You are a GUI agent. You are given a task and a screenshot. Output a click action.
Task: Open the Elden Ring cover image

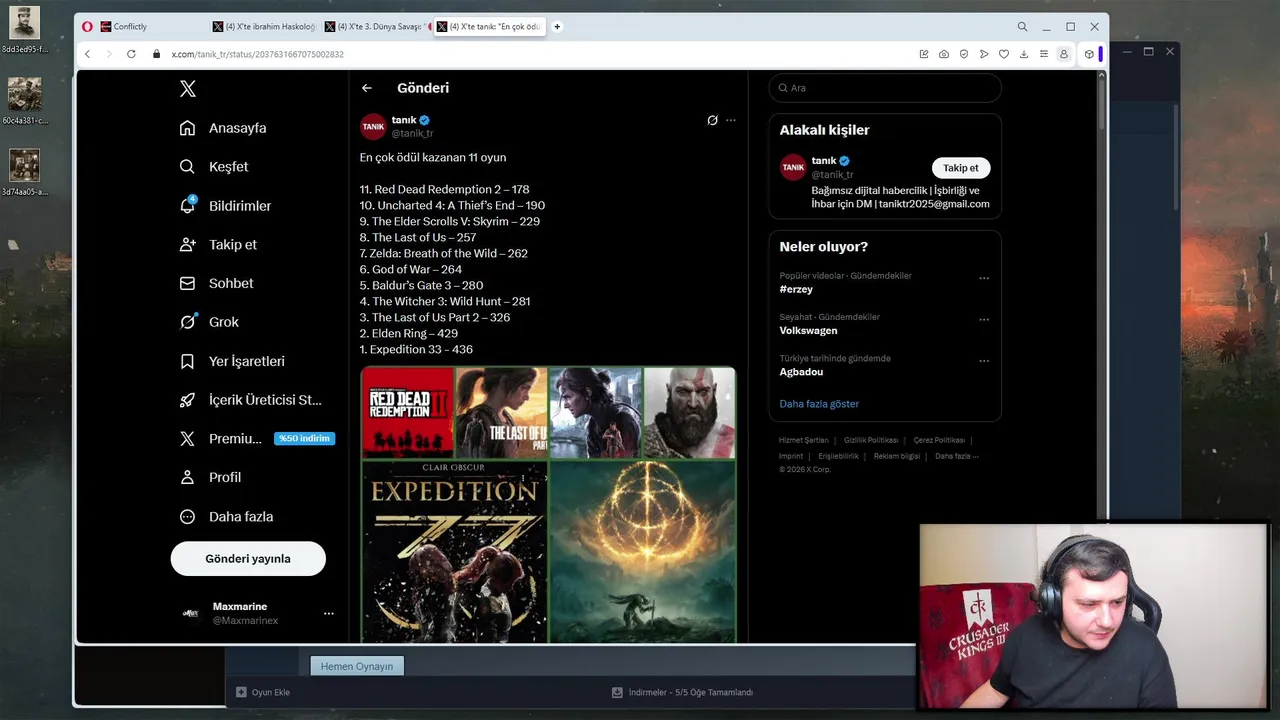tap(642, 551)
